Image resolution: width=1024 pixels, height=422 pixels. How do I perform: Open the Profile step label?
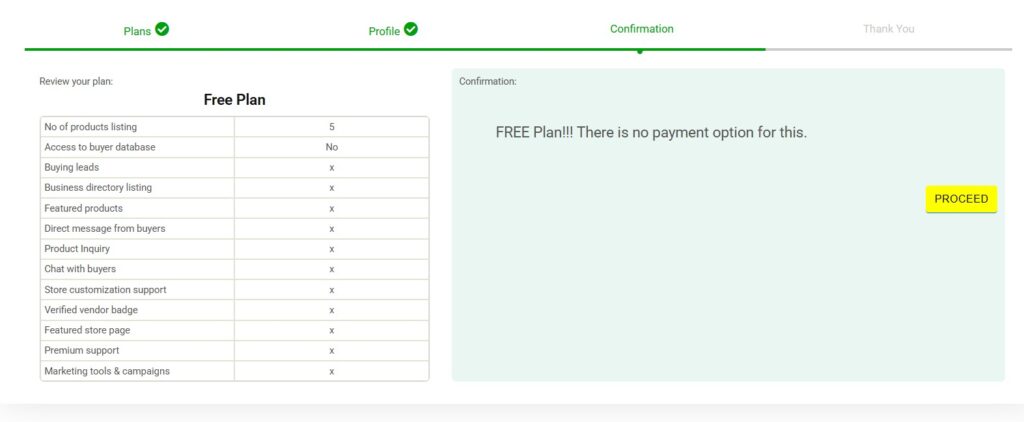tap(384, 31)
